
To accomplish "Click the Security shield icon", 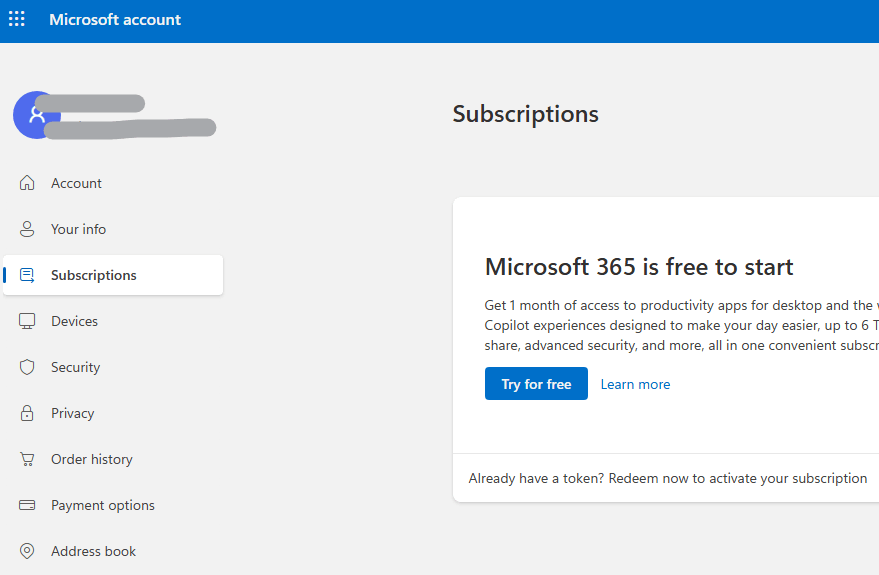I will 28,367.
